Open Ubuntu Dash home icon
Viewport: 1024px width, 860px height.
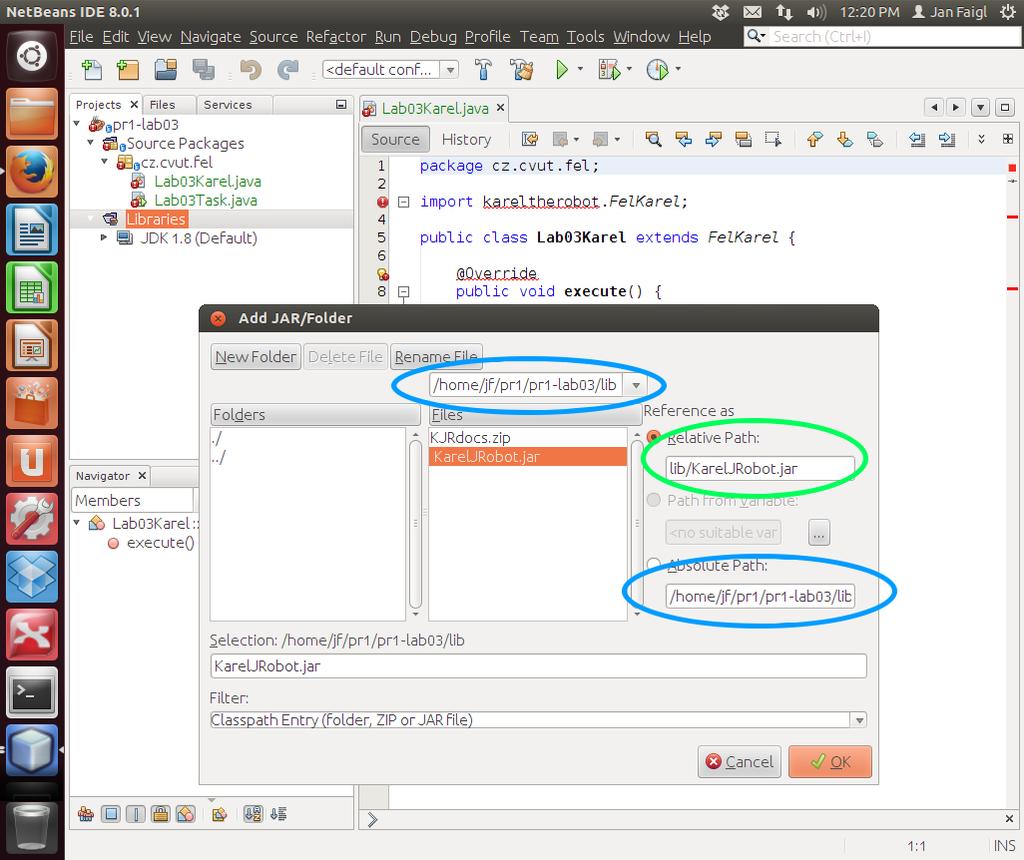pos(32,56)
